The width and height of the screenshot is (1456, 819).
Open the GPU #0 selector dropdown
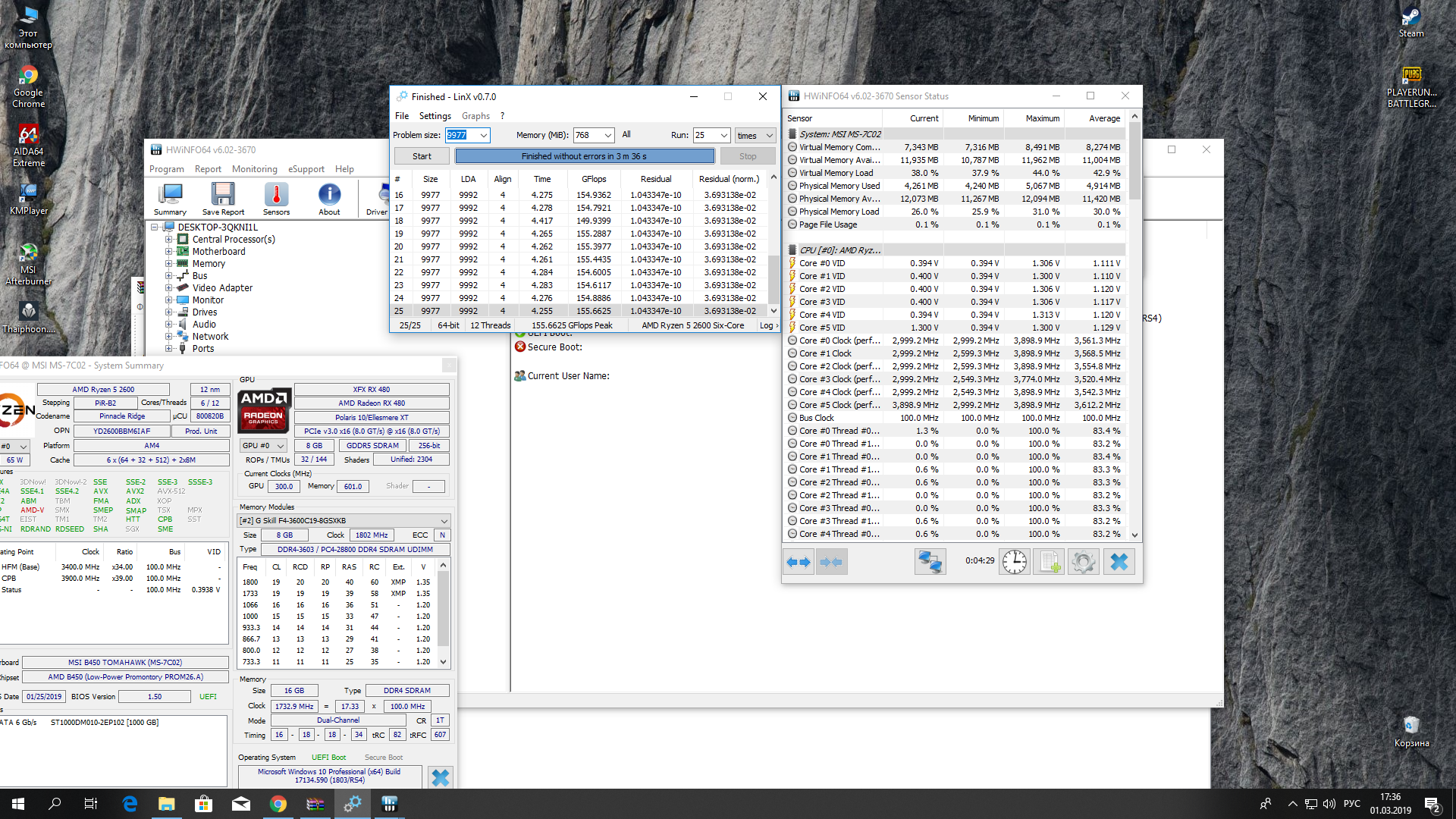pos(281,446)
